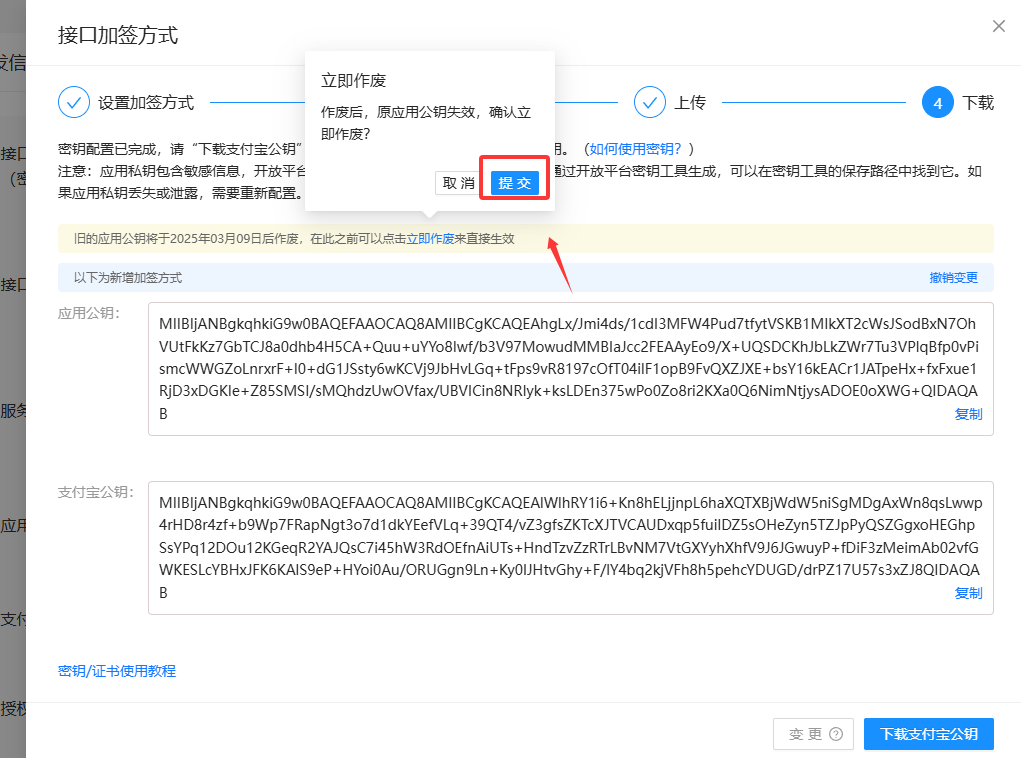Screen dimensions: 1021x758
Task: Click 取消 in the 立即作废 popup
Action: (x=458, y=180)
